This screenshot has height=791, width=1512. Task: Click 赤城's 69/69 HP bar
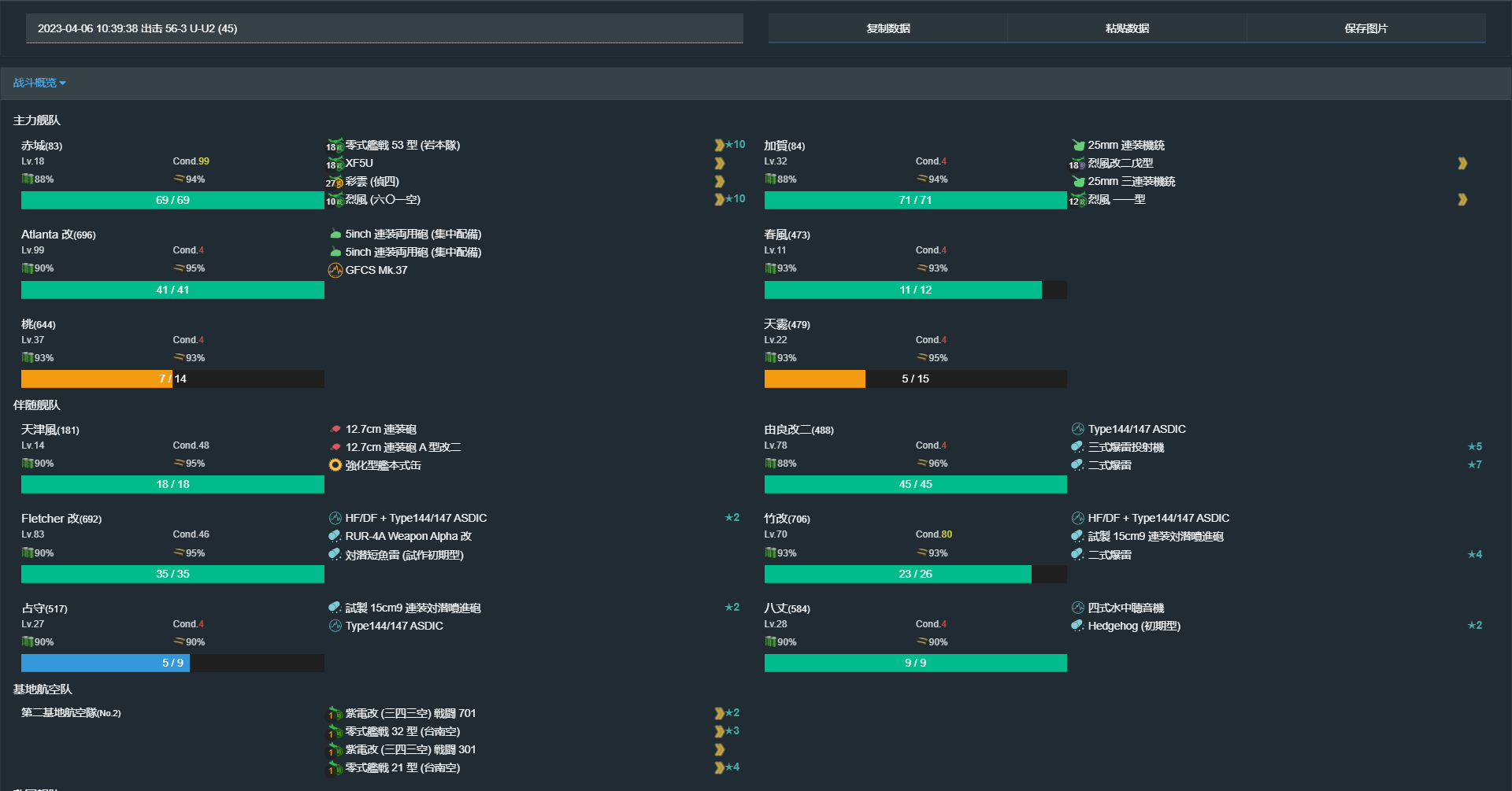[172, 200]
